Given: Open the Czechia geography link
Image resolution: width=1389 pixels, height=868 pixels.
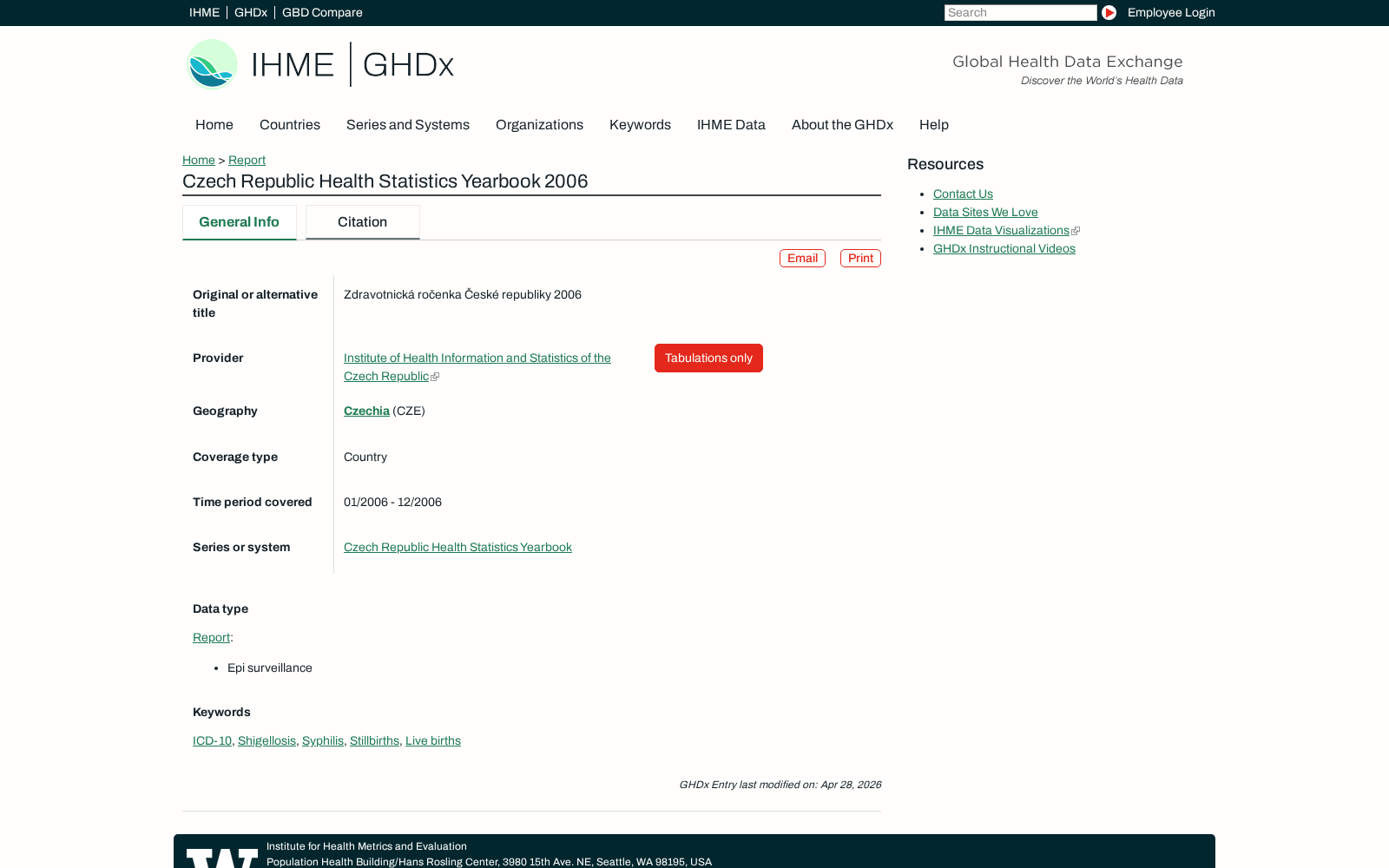Looking at the screenshot, I should [x=366, y=411].
